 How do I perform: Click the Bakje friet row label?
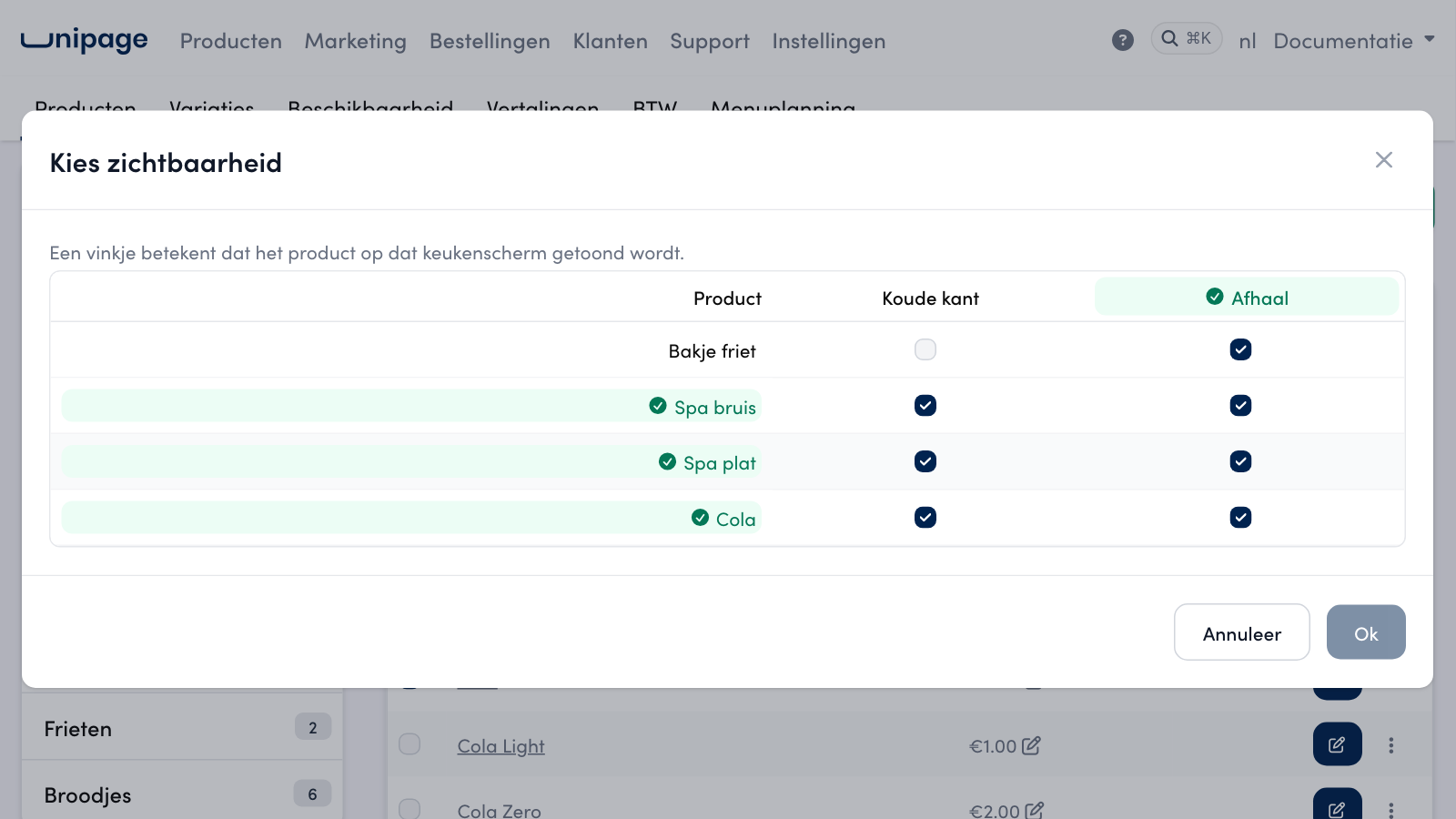[712, 351]
